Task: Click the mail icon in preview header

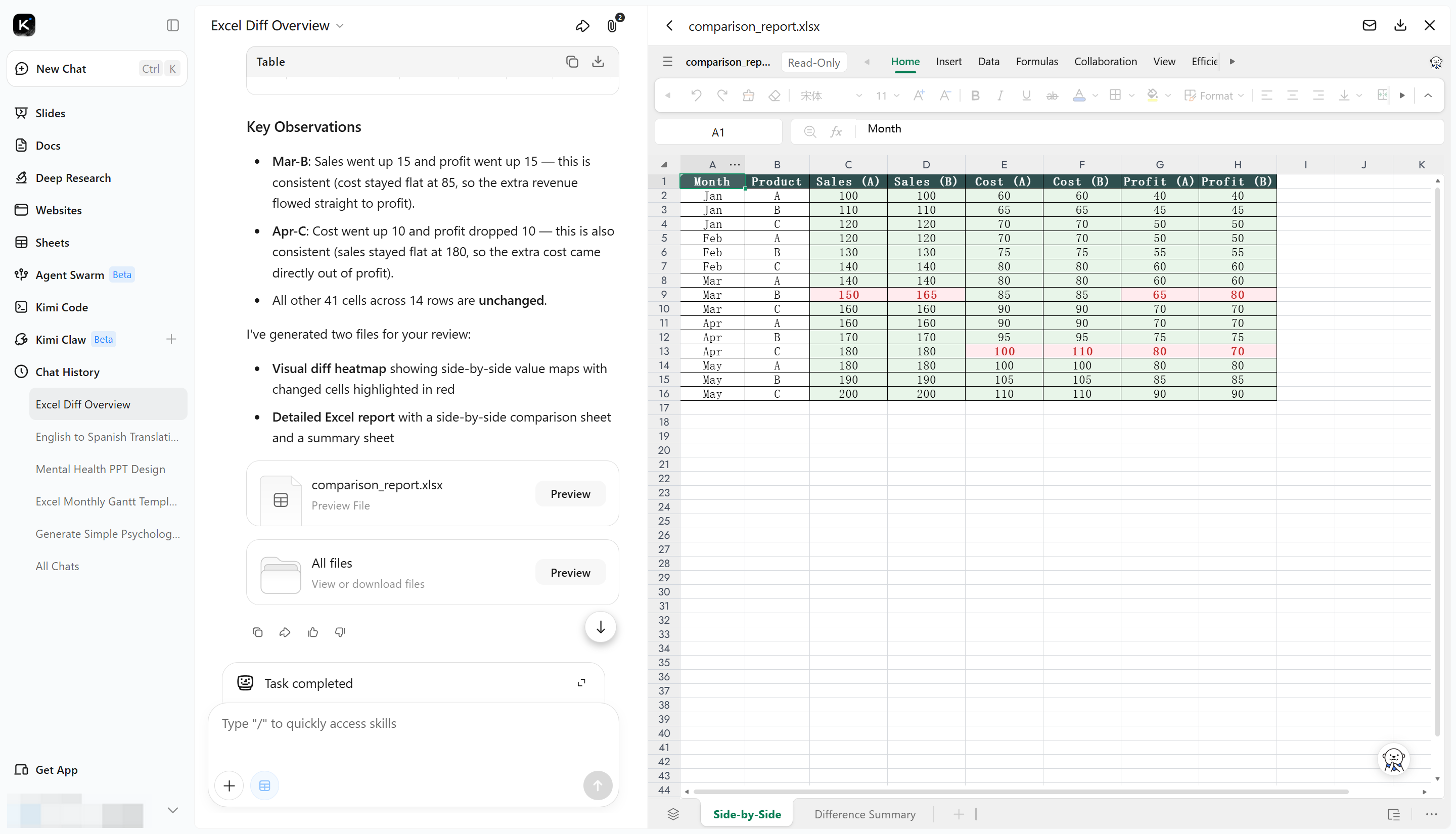Action: (x=1369, y=25)
